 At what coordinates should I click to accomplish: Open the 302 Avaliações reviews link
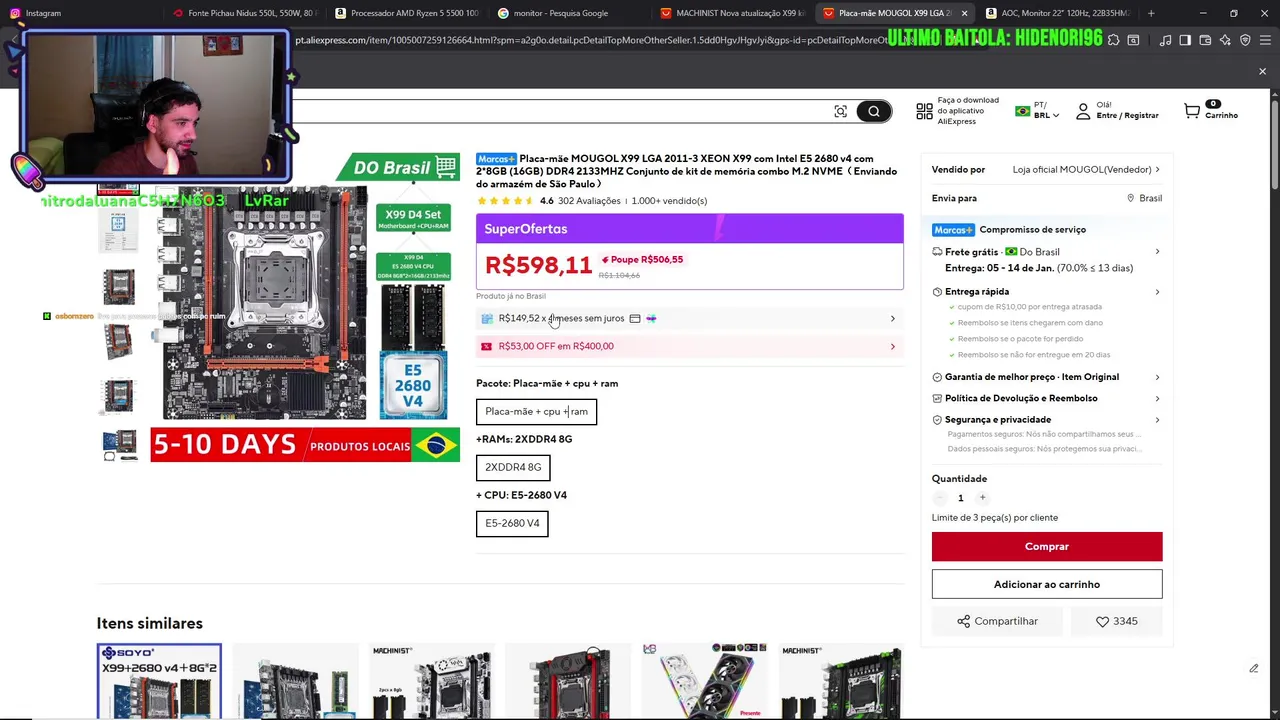(589, 201)
